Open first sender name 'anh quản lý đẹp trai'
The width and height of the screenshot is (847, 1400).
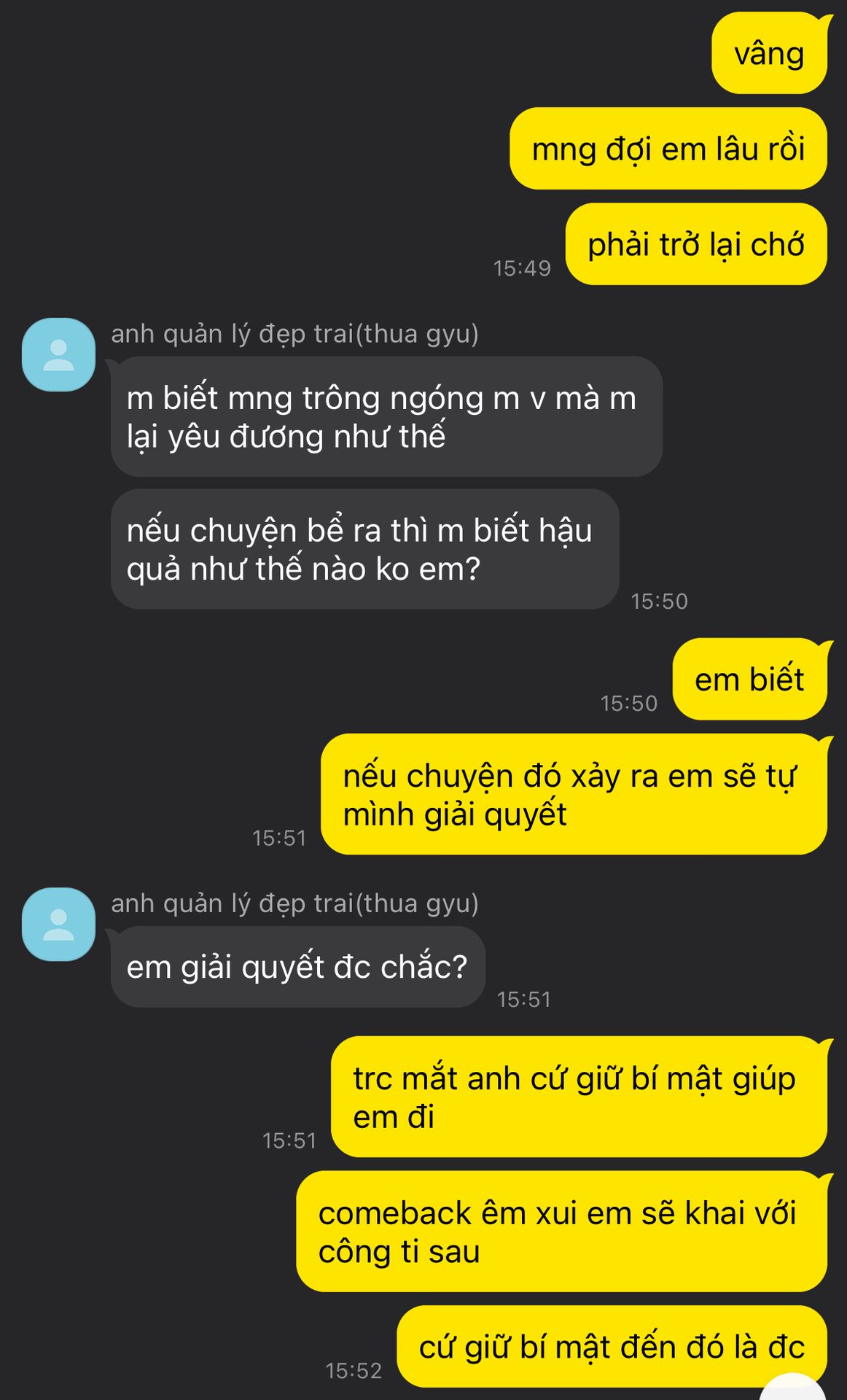[x=294, y=334]
